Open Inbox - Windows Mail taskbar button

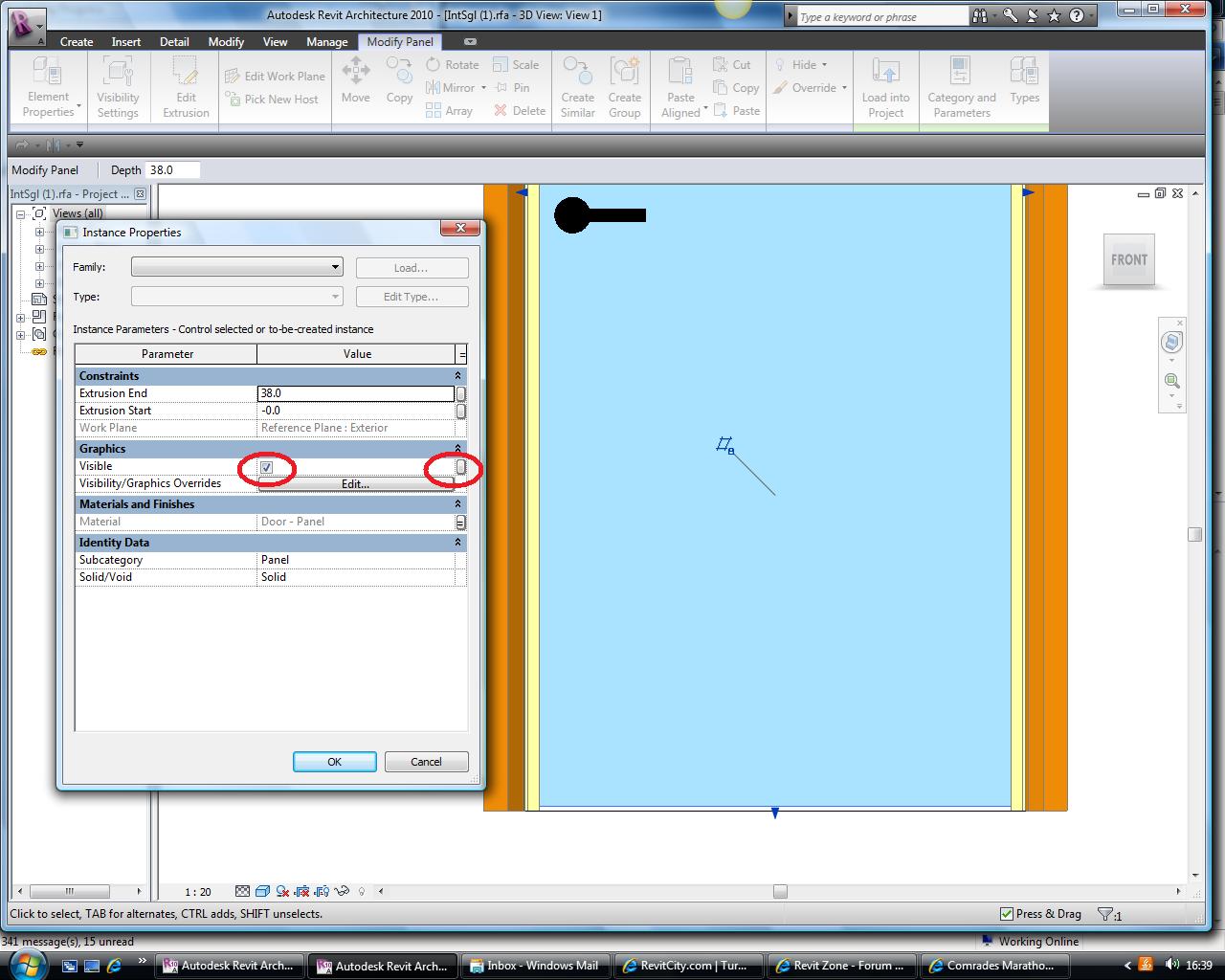pyautogui.click(x=534, y=965)
